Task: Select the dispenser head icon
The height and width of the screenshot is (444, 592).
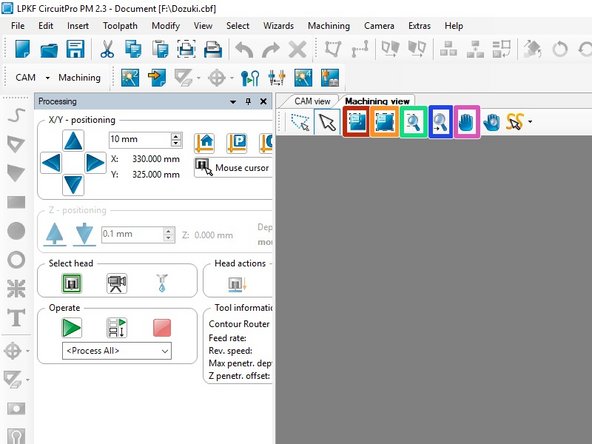Action: coord(162,284)
